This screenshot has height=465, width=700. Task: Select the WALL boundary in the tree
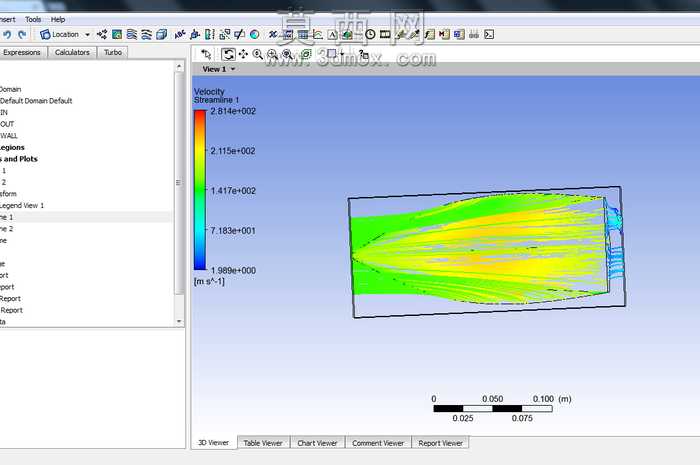(x=8, y=136)
